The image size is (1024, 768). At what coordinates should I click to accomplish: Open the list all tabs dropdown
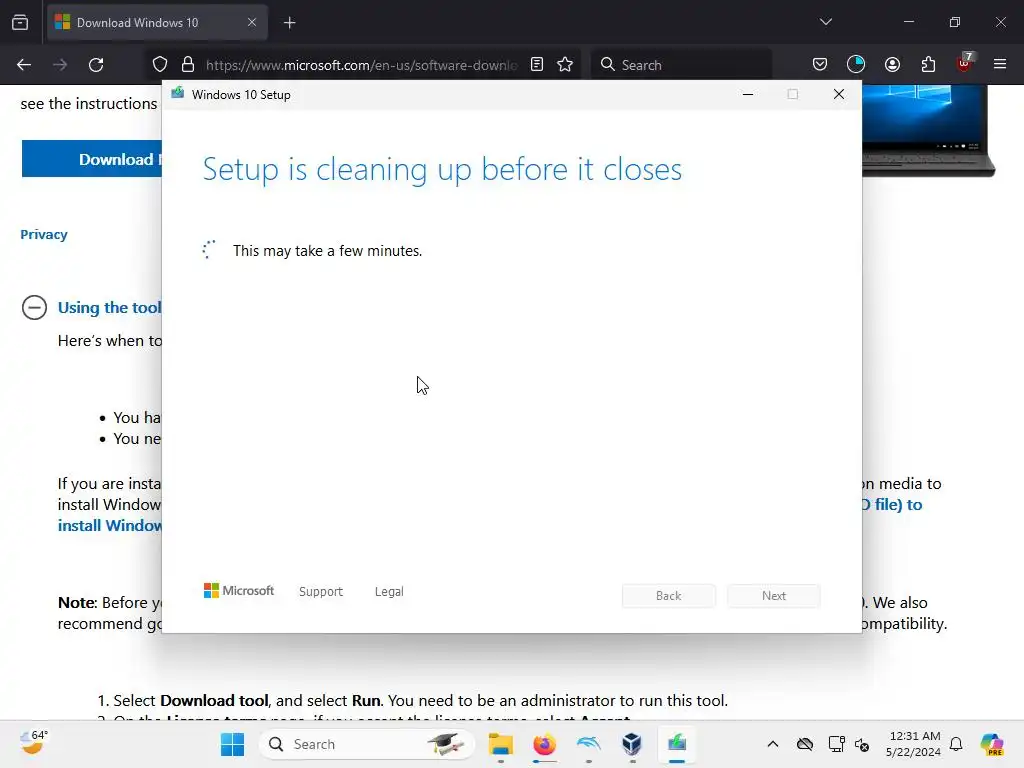pos(826,22)
